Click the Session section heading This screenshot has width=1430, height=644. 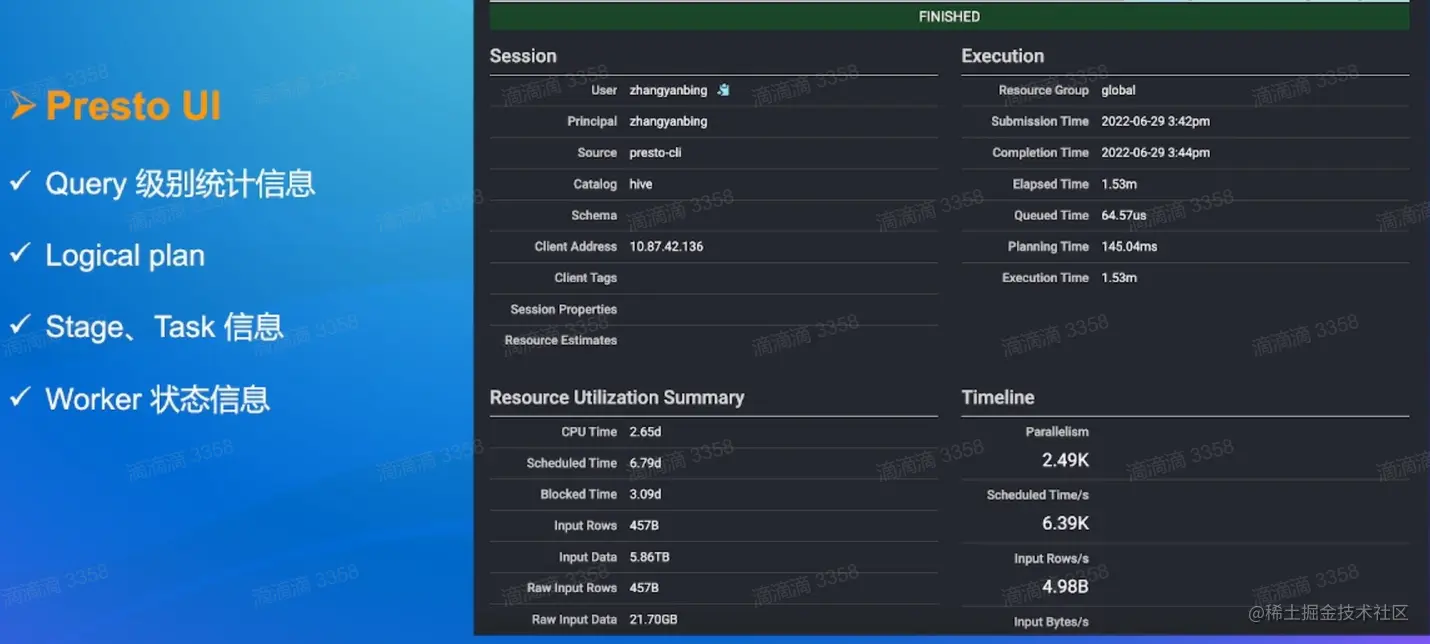(523, 56)
